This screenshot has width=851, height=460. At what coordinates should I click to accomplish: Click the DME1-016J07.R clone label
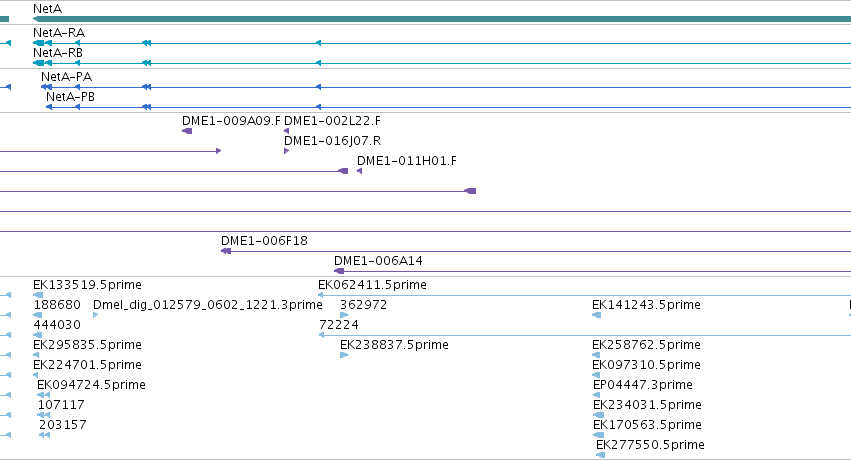click(332, 141)
